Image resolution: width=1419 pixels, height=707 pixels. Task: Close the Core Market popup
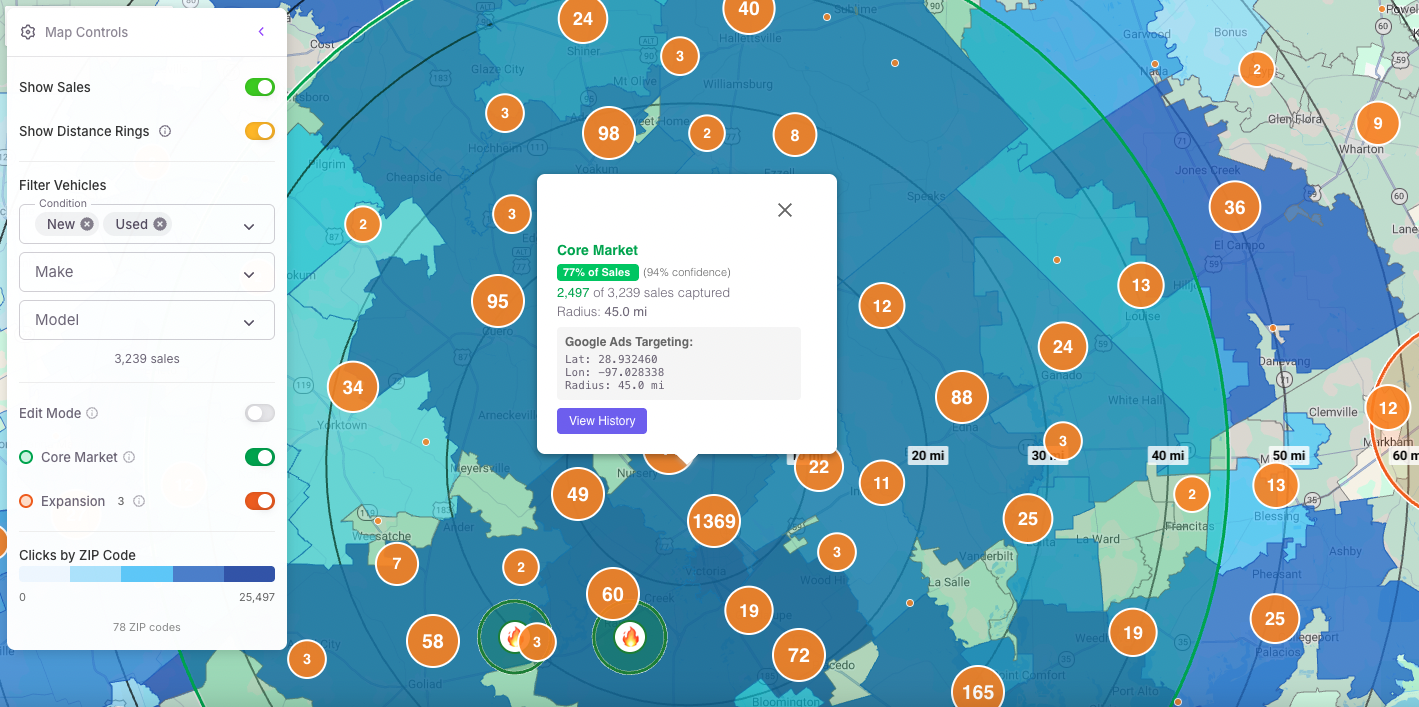784,210
